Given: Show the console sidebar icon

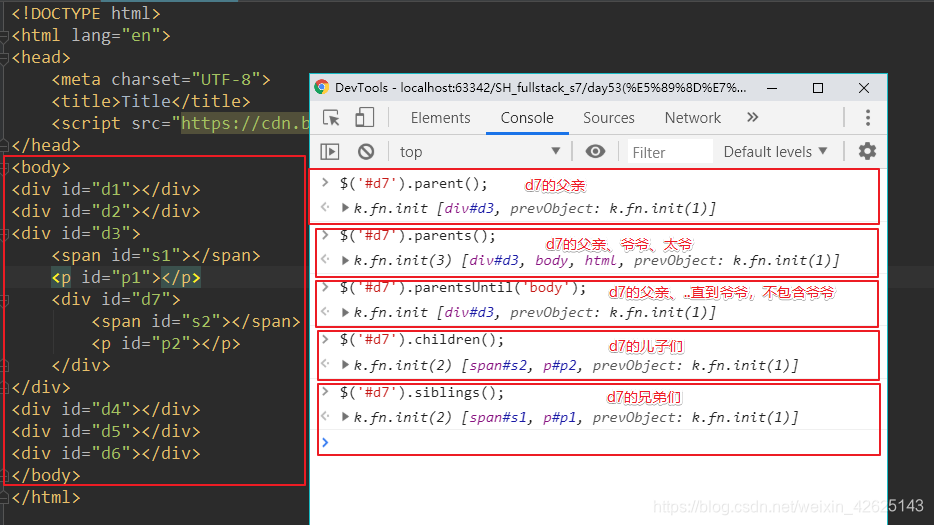Looking at the screenshot, I should point(329,151).
